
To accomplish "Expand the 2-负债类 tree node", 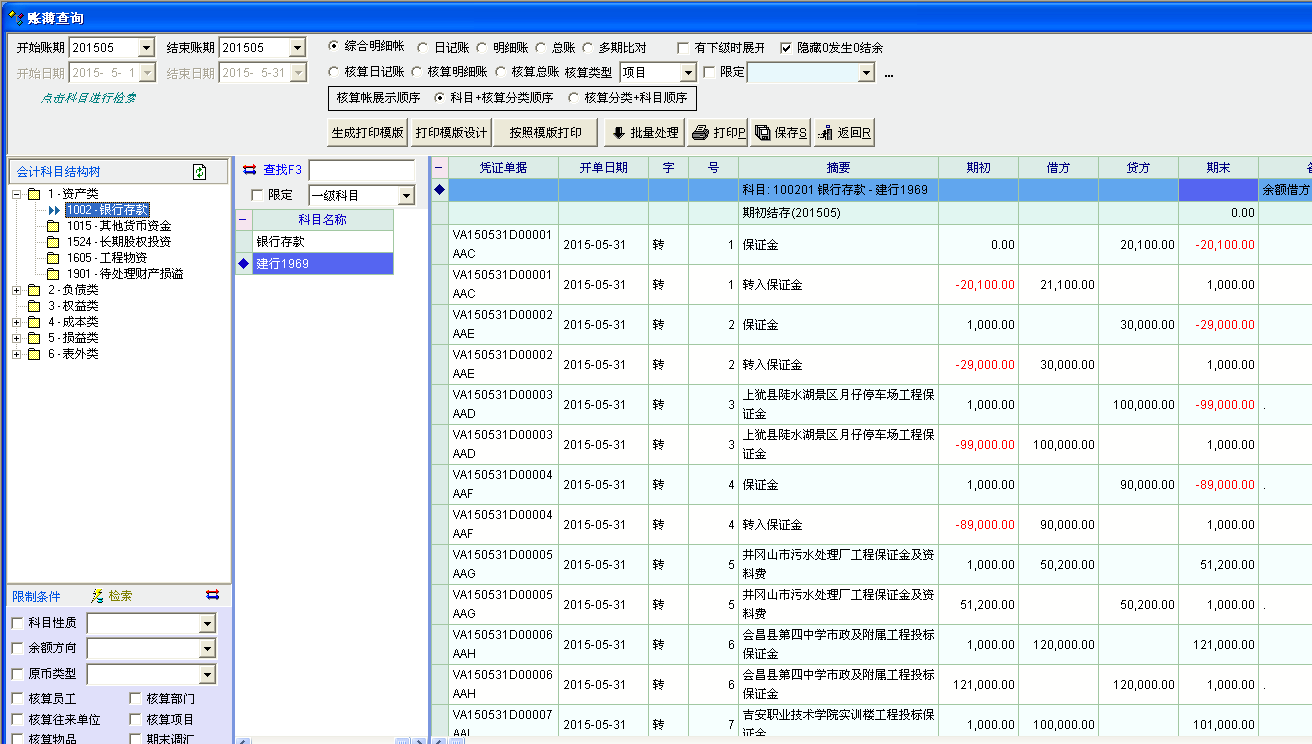I will [17, 290].
